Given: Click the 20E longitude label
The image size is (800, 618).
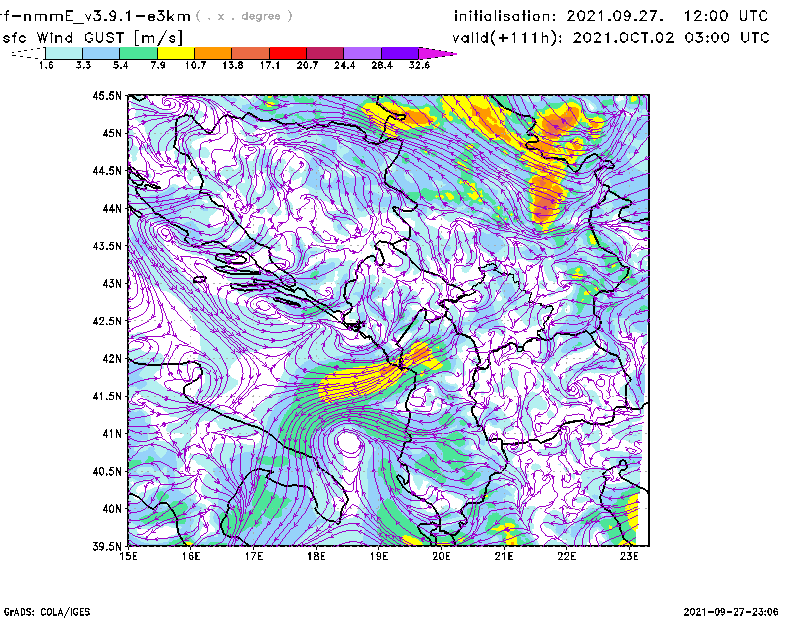Looking at the screenshot, I should (441, 556).
